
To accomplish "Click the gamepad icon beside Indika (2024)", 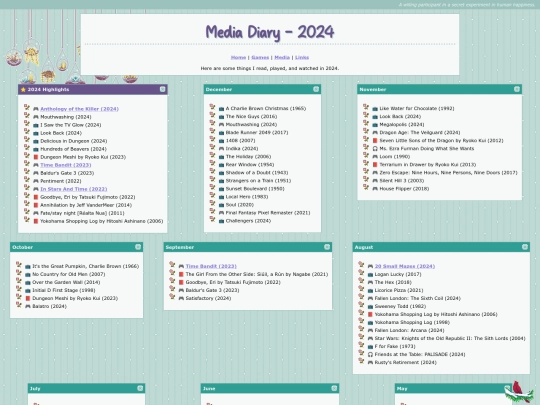I will (221, 149).
